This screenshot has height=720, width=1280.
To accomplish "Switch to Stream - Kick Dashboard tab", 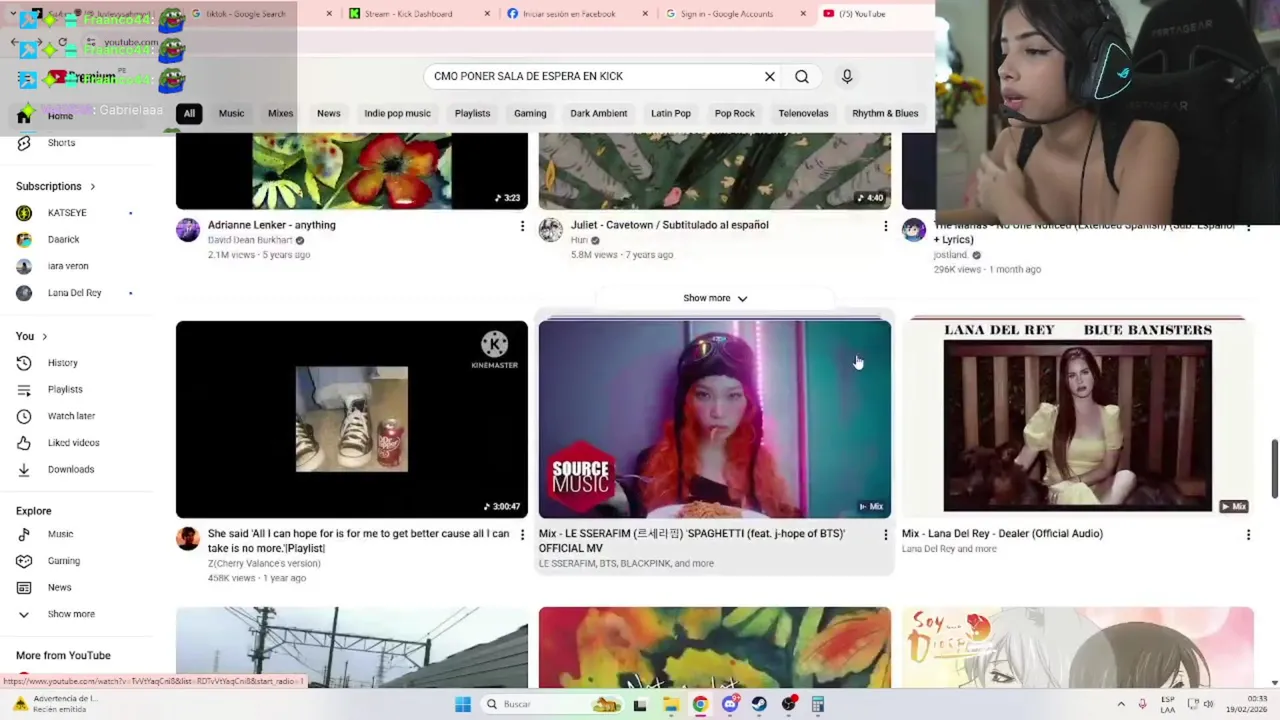I will (x=410, y=14).
